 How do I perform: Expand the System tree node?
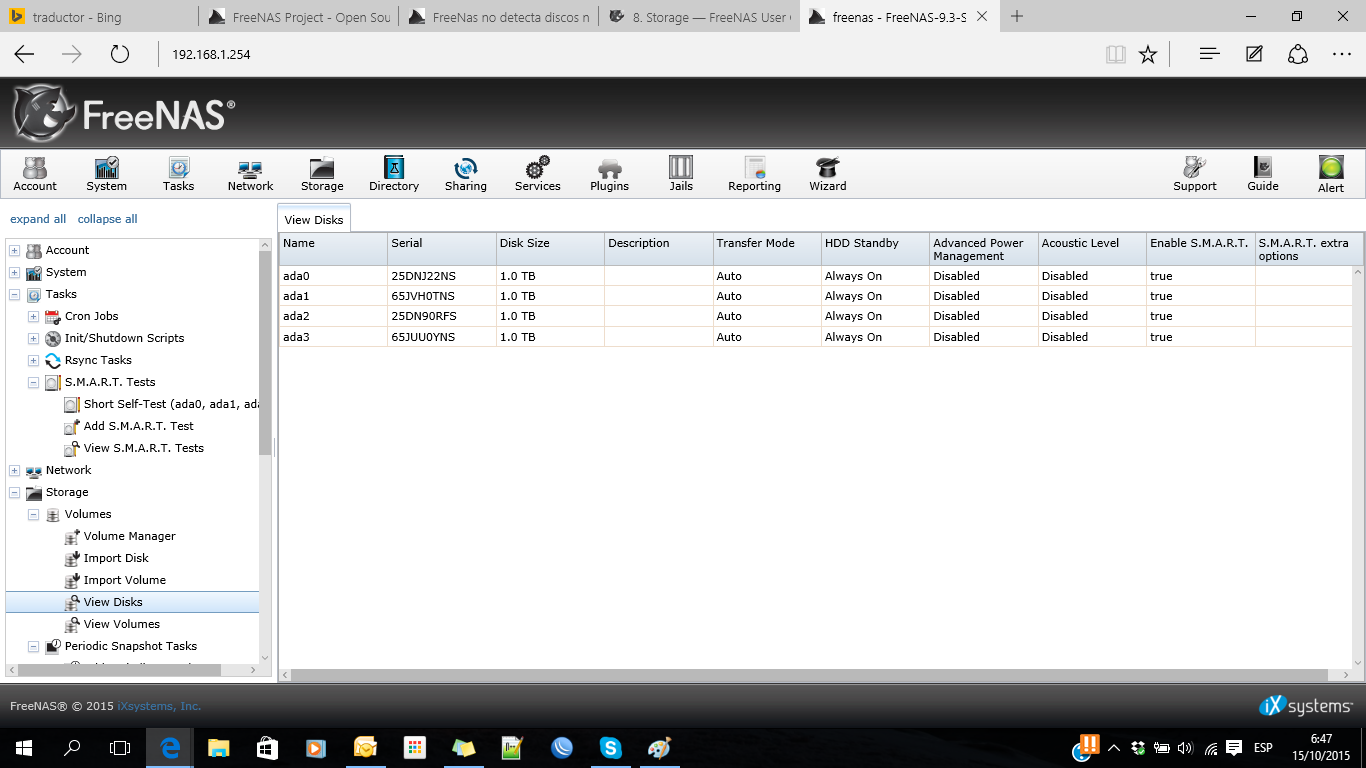(14, 272)
